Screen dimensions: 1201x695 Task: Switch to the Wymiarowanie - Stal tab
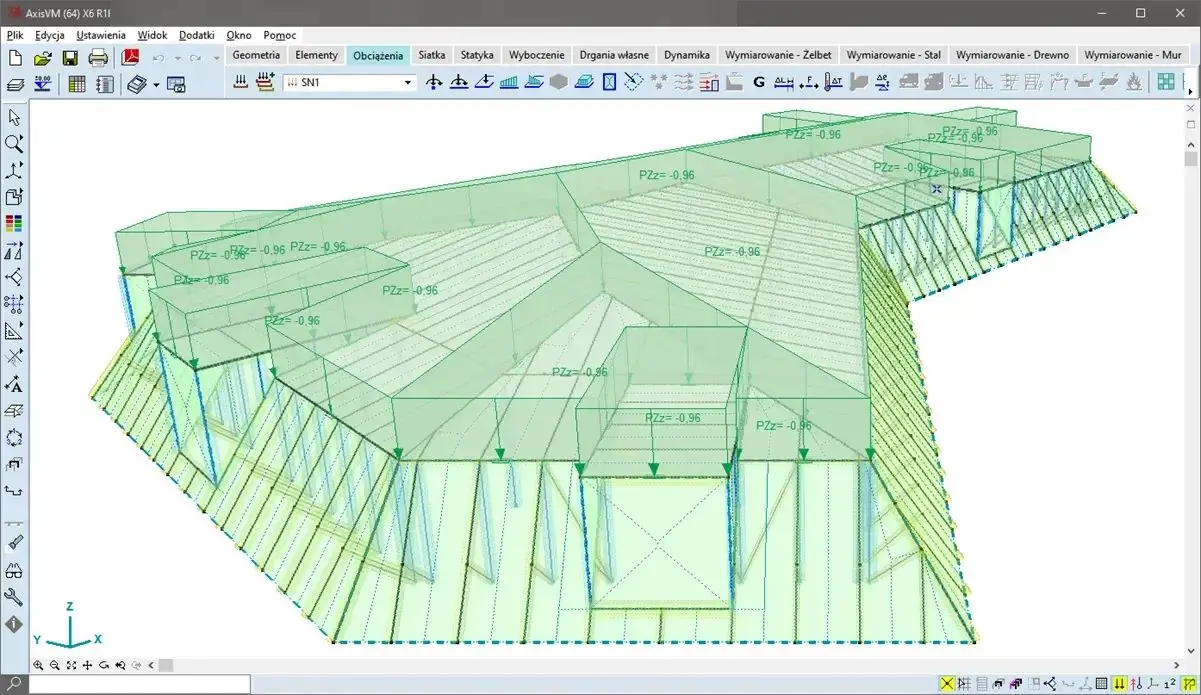[x=893, y=56]
